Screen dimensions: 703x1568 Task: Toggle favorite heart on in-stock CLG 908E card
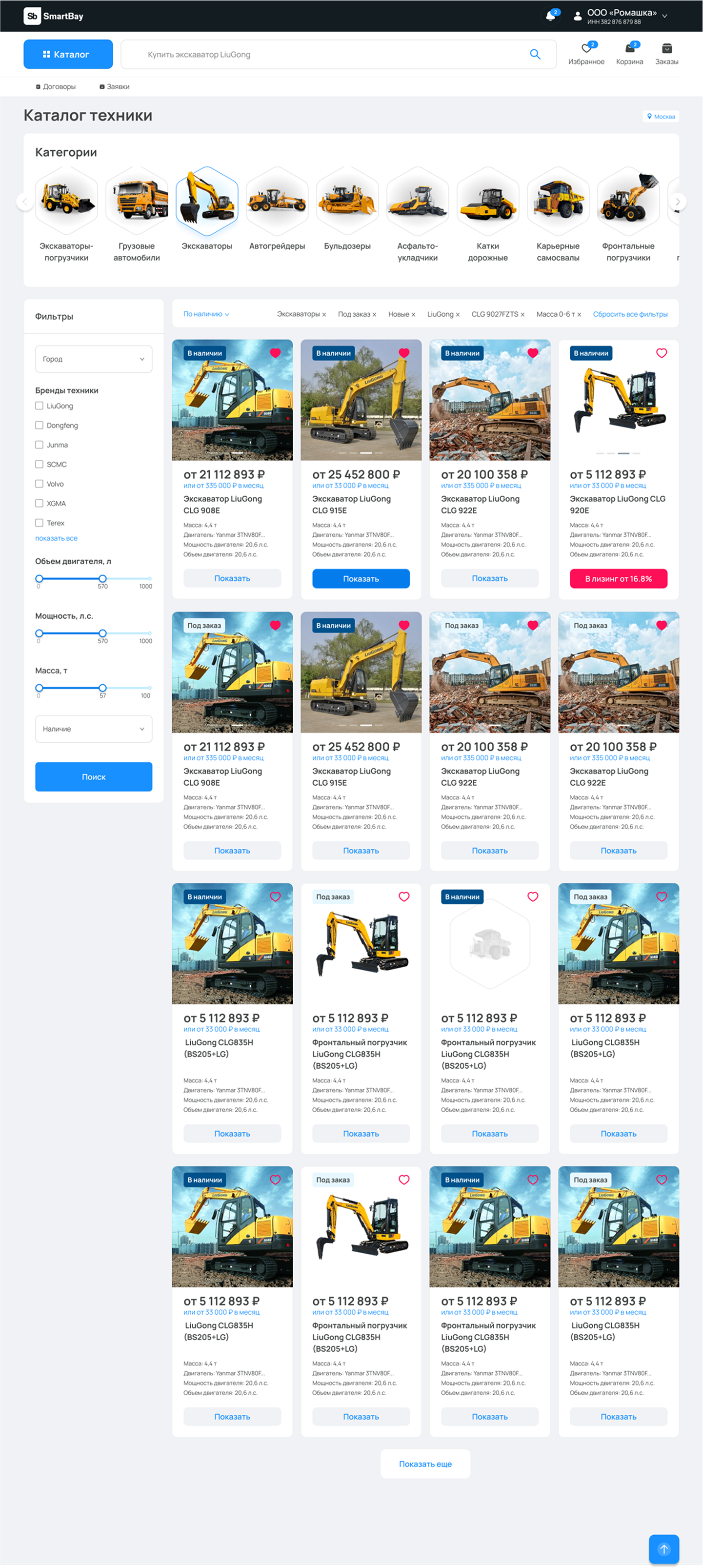click(x=275, y=353)
